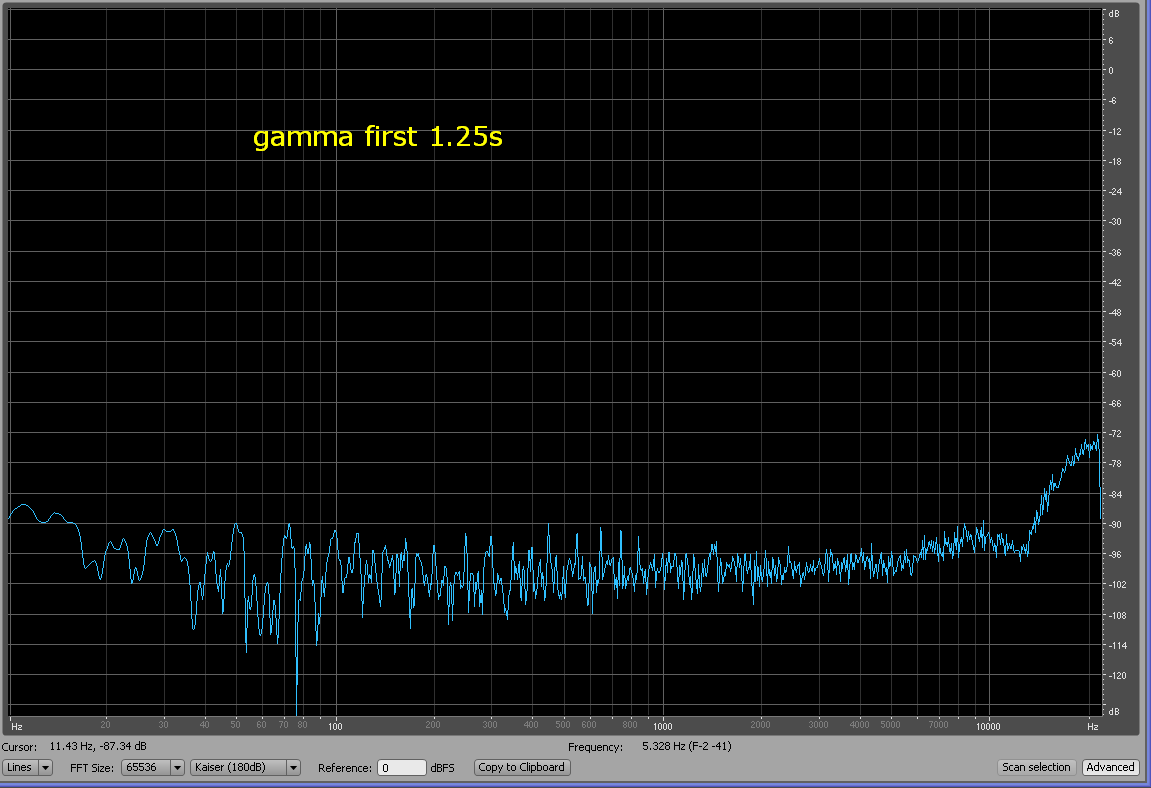Click the 2000 Hz frequency axis label
The height and width of the screenshot is (788, 1151).
pos(760,725)
